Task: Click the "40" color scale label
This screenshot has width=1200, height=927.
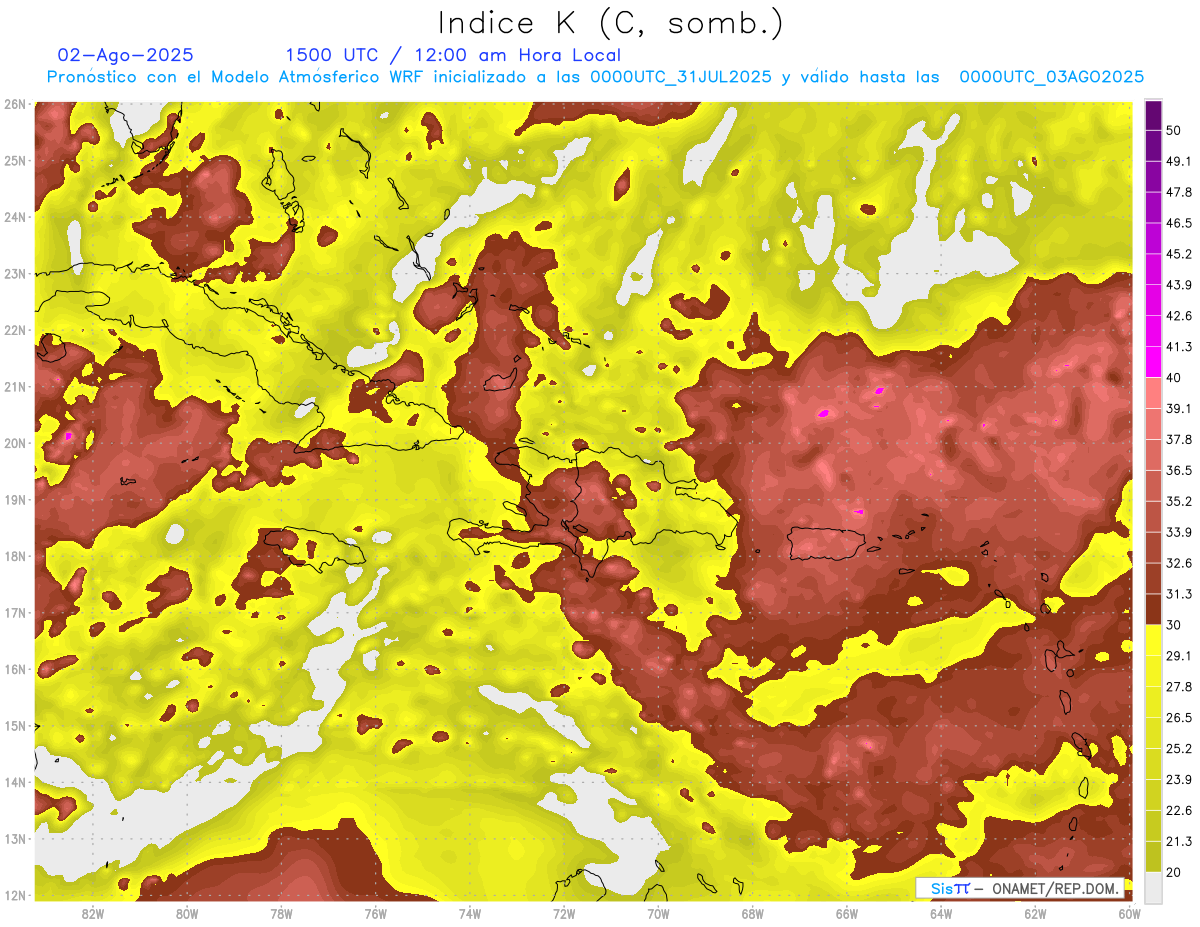Action: point(1175,377)
